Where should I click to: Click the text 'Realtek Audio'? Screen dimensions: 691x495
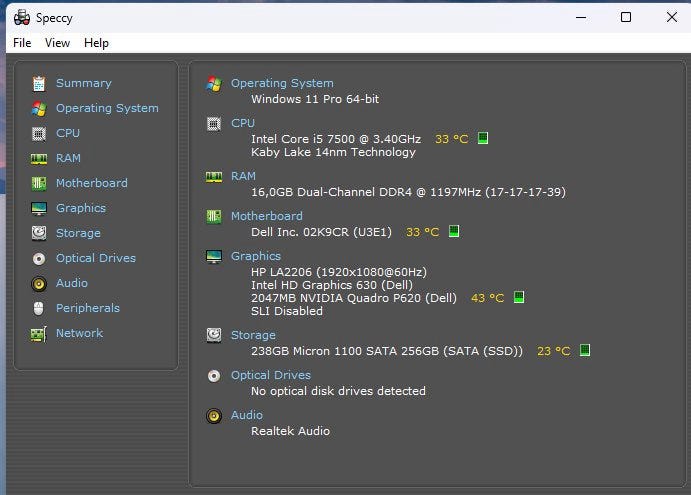tap(290, 431)
